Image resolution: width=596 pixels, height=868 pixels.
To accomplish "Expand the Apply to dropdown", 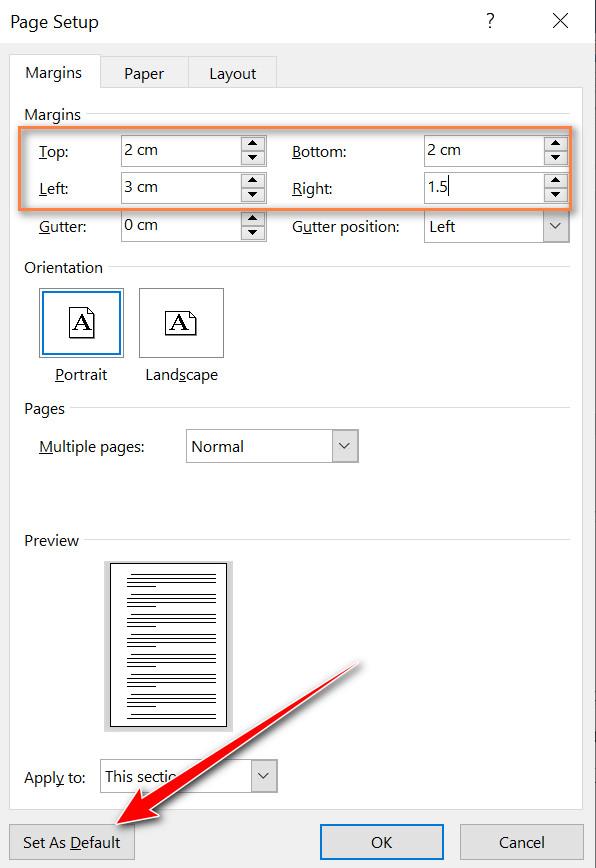I will [x=264, y=776].
